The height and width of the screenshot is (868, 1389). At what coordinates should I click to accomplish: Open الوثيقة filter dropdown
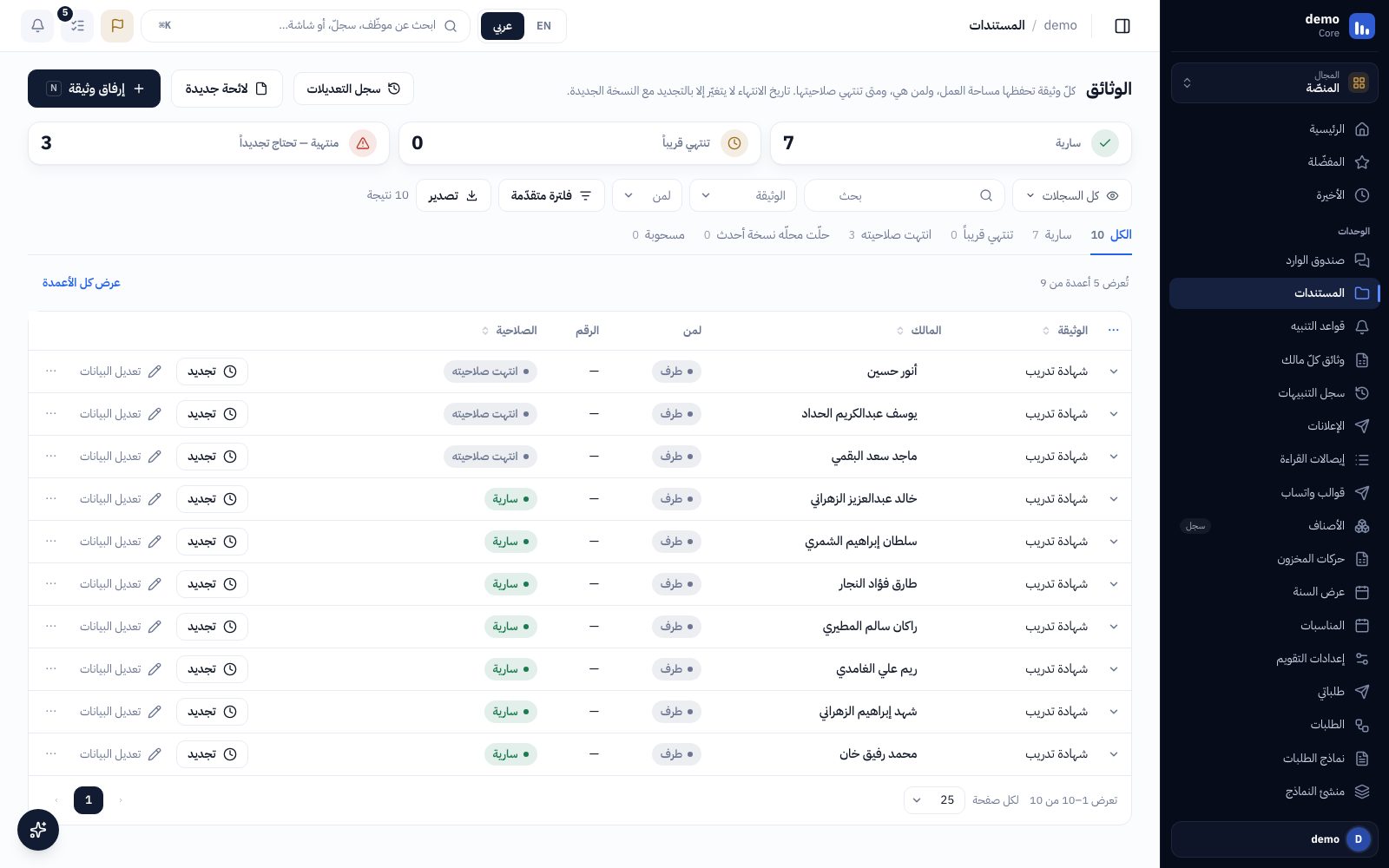[743, 196]
